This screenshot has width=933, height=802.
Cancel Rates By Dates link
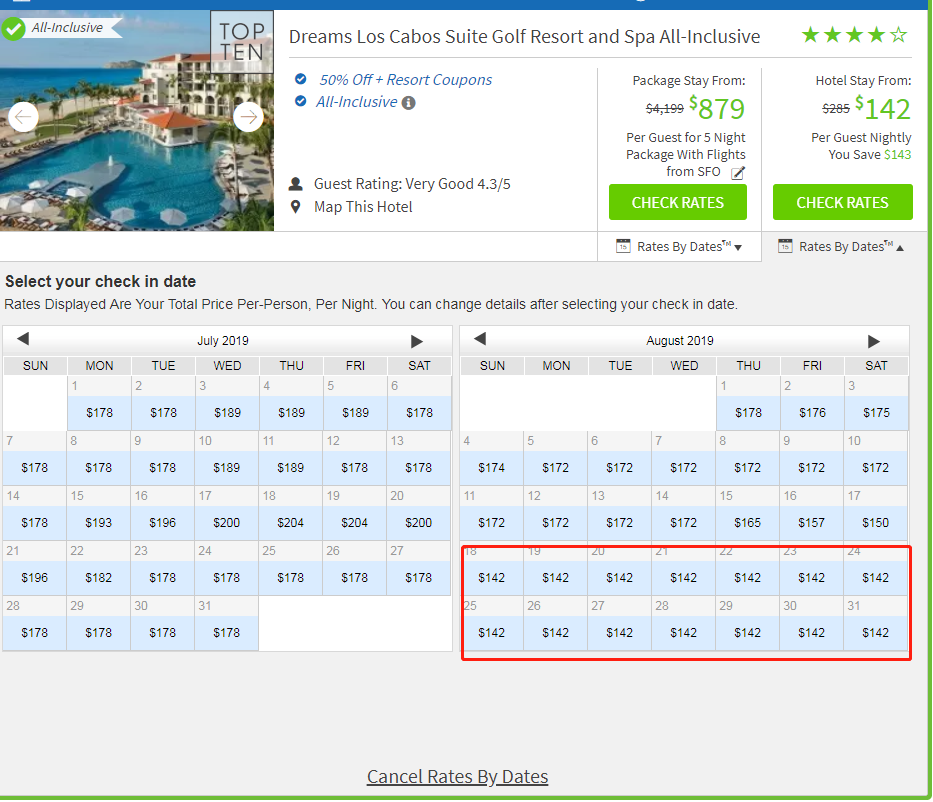pos(458,776)
